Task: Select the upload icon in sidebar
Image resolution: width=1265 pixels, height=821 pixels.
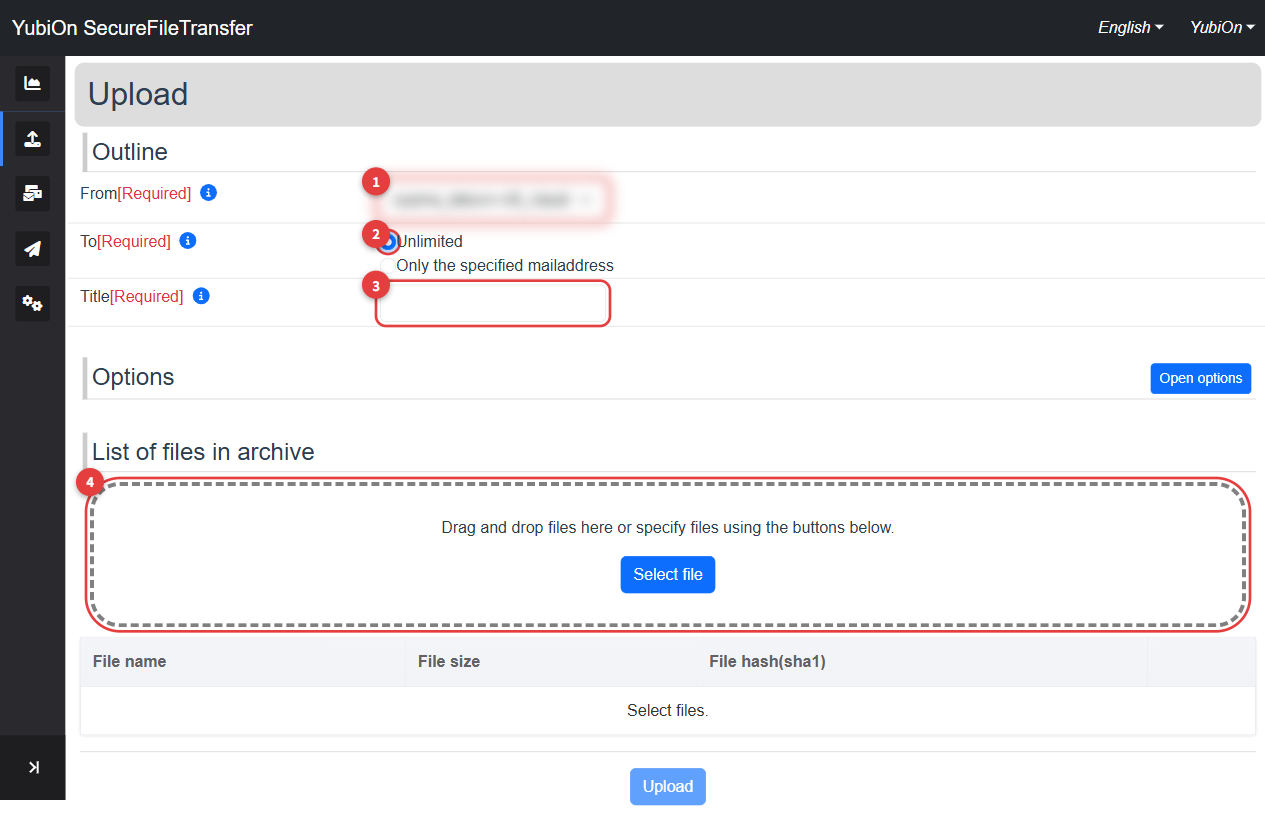Action: click(x=32, y=138)
